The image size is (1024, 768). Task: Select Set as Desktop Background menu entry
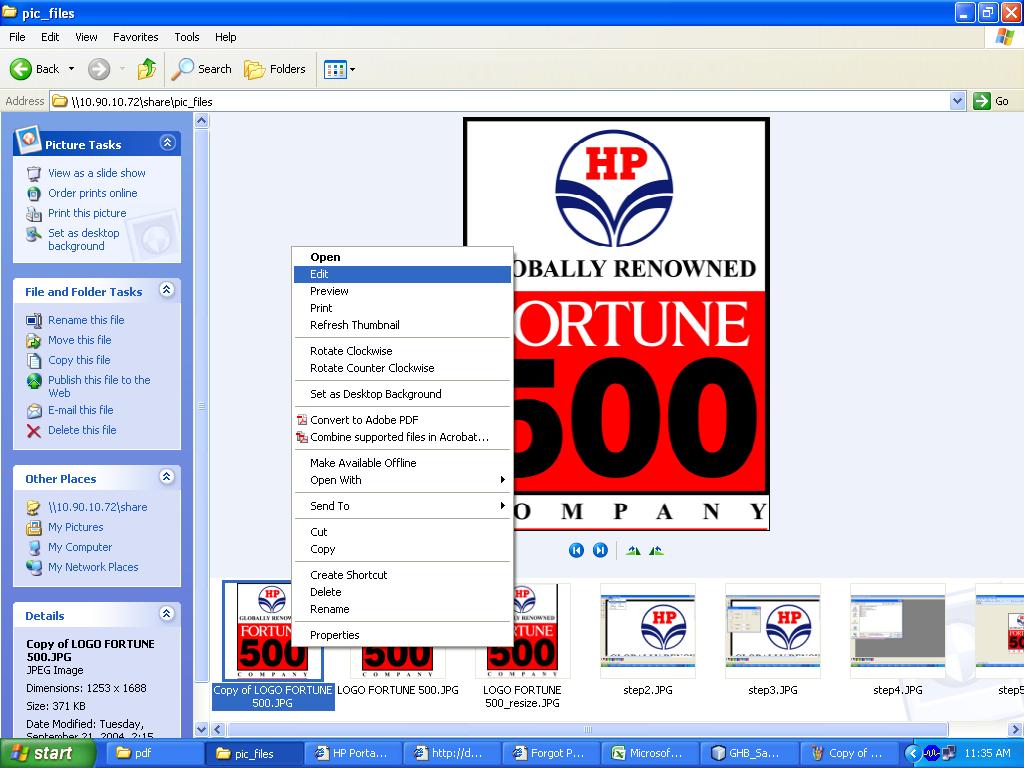pos(375,394)
